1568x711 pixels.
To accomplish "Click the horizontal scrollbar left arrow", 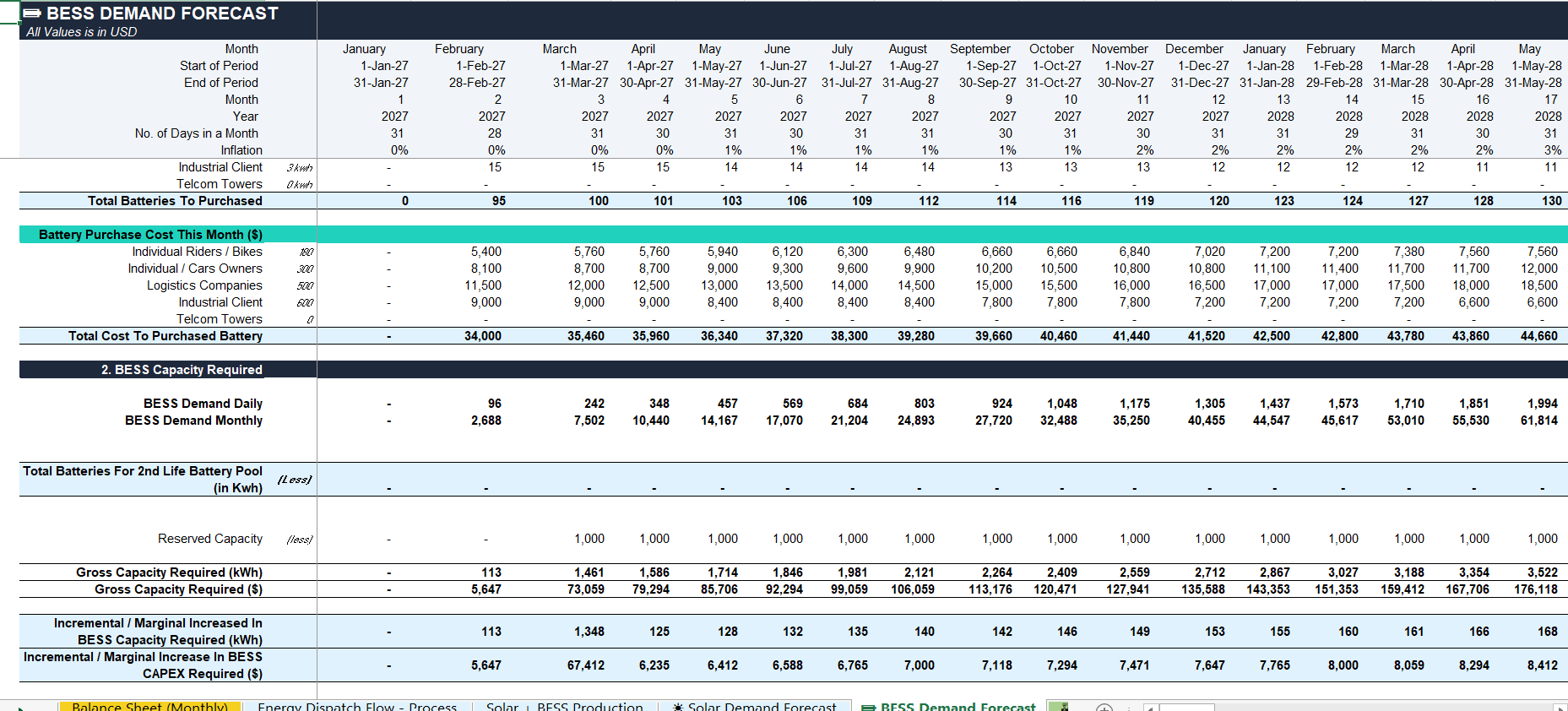I will (1150, 708).
